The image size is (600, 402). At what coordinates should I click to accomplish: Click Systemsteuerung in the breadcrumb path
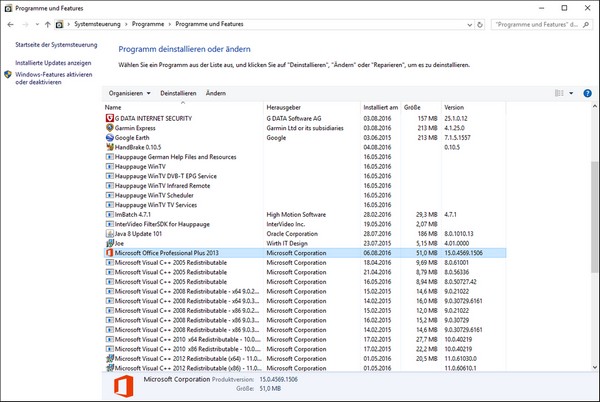pyautogui.click(x=97, y=24)
